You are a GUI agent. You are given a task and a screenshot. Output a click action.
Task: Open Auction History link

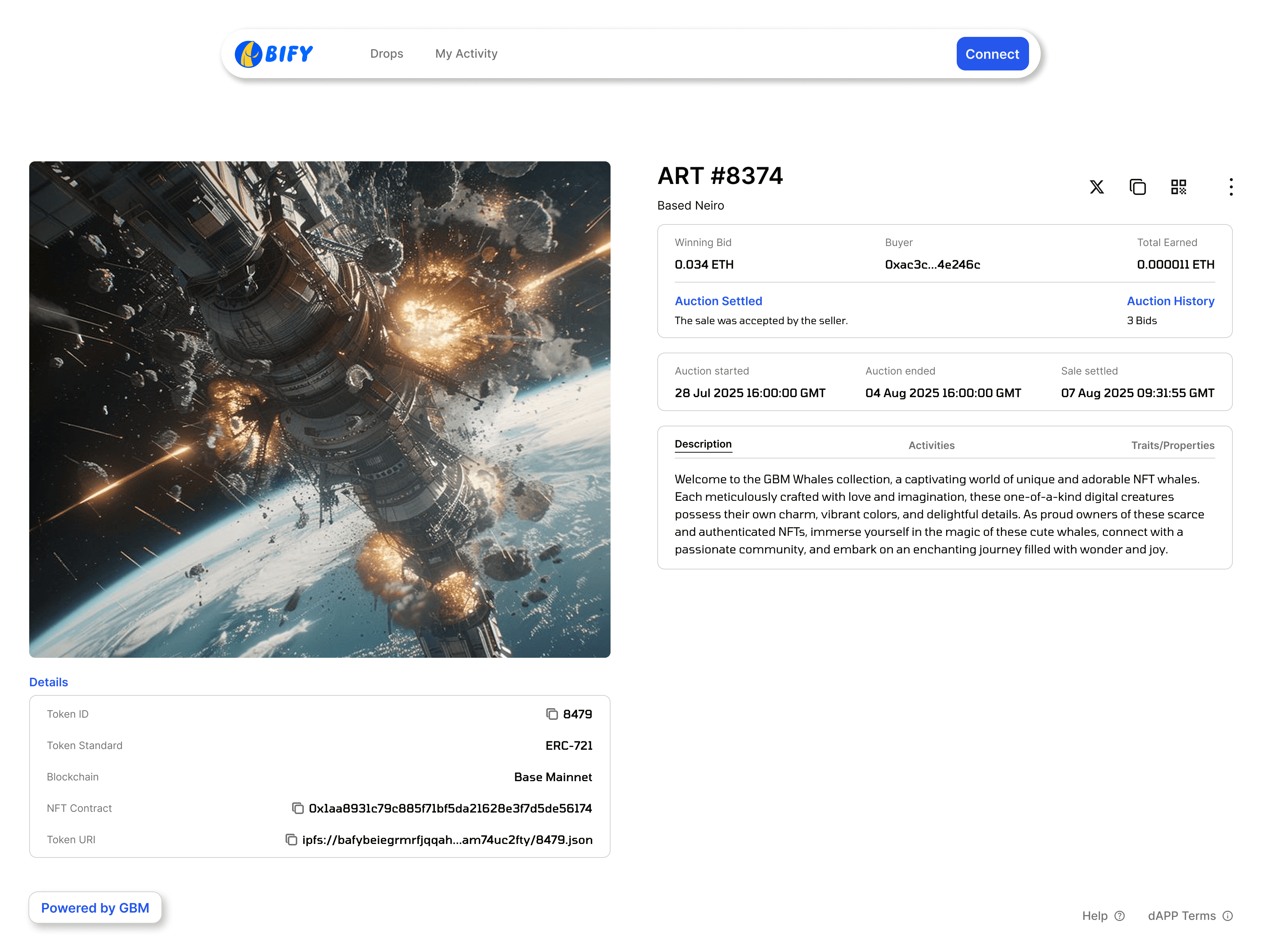pos(1170,301)
